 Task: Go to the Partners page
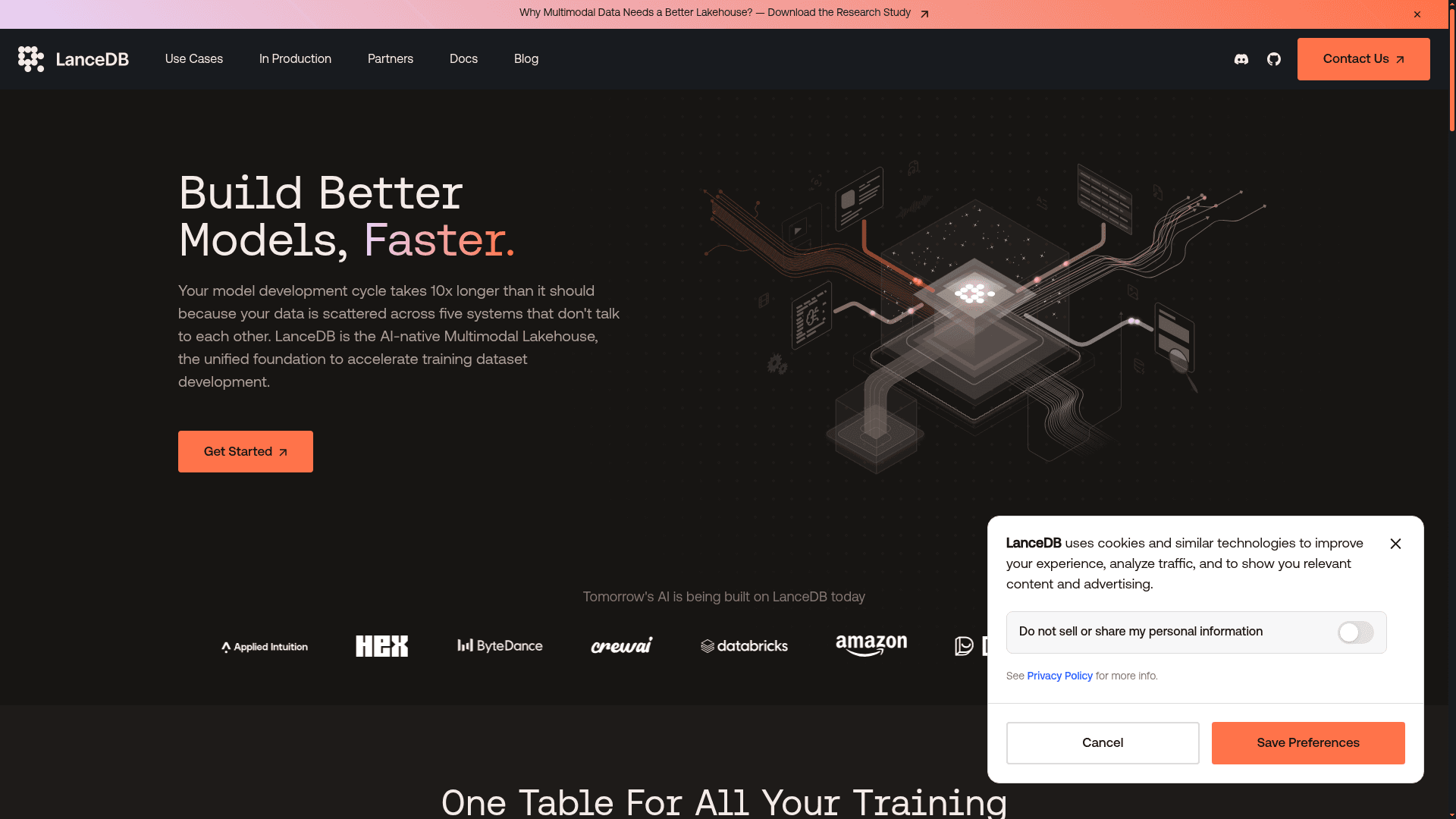point(391,59)
